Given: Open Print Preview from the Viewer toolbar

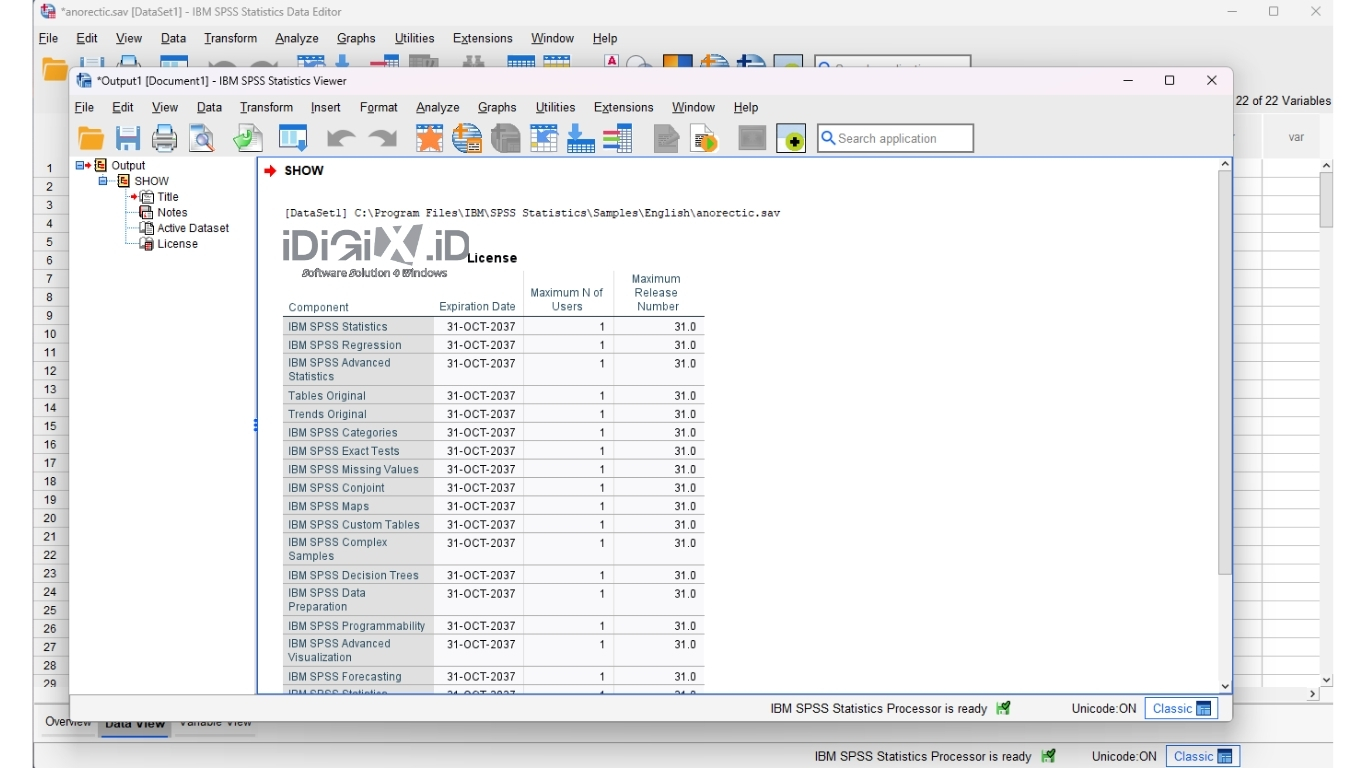Looking at the screenshot, I should 202,139.
